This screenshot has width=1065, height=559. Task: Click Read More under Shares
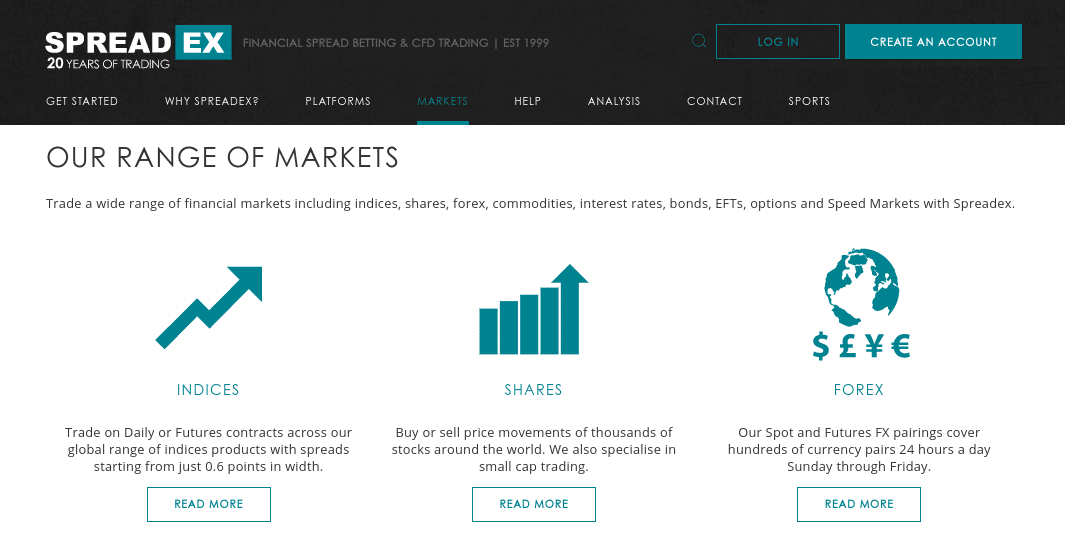tap(534, 504)
